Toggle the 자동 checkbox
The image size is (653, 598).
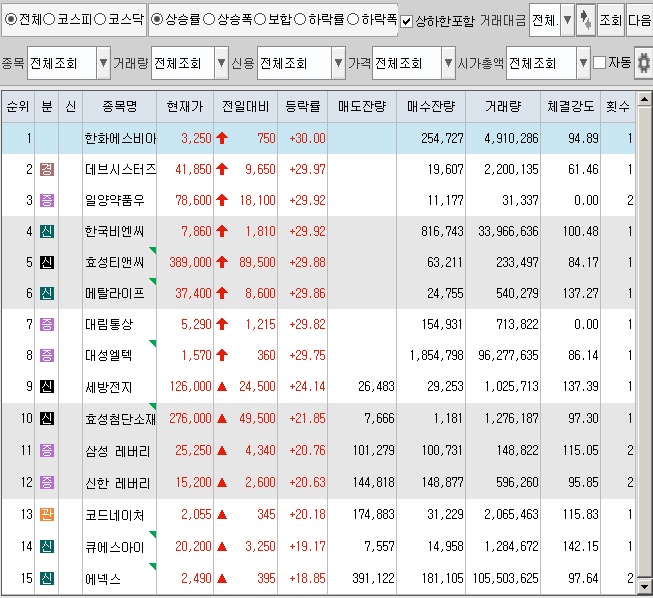(600, 63)
